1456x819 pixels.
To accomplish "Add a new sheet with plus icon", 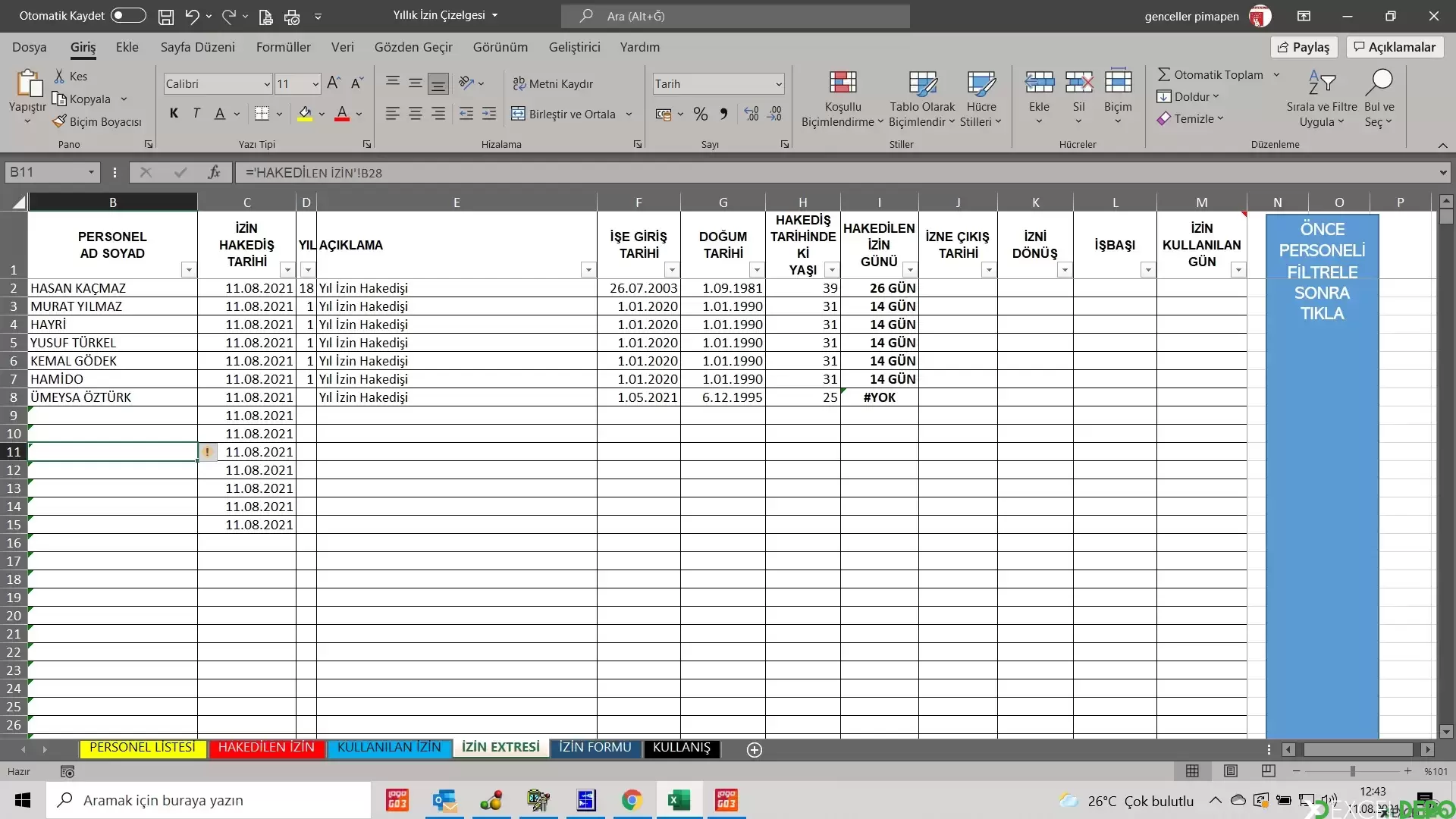I will pyautogui.click(x=755, y=750).
